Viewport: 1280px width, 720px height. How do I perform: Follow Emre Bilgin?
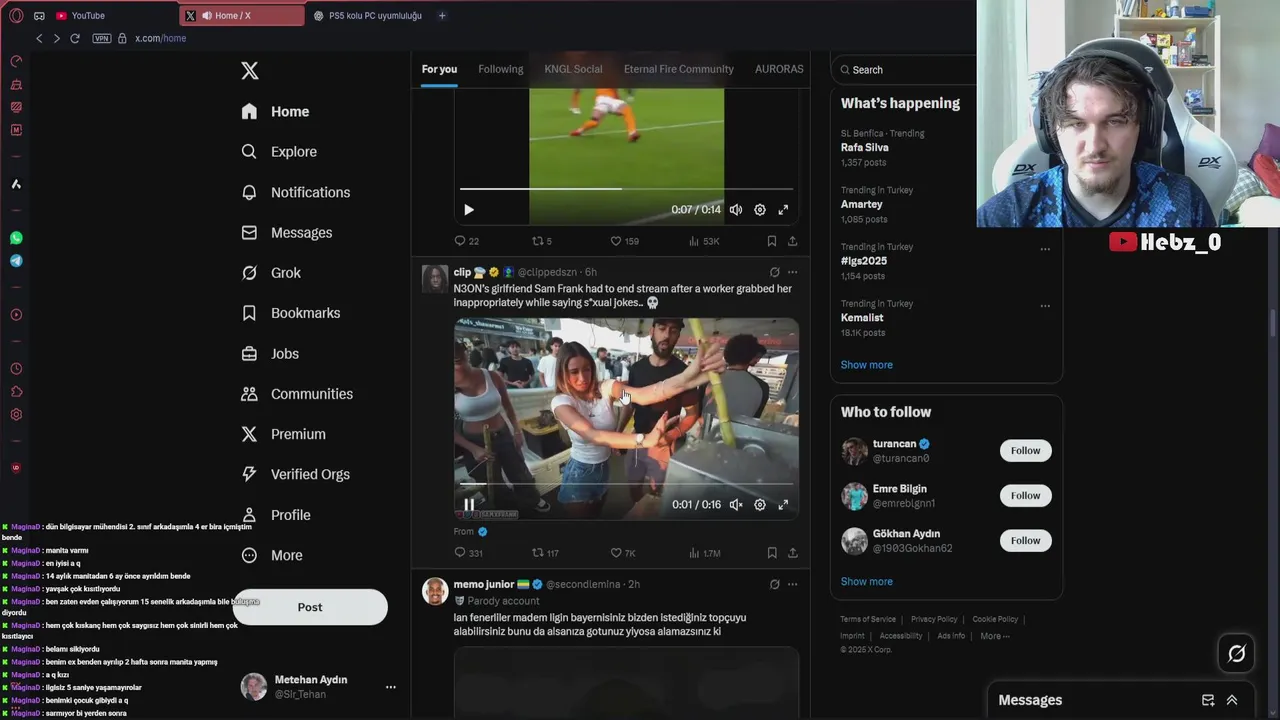point(1025,496)
